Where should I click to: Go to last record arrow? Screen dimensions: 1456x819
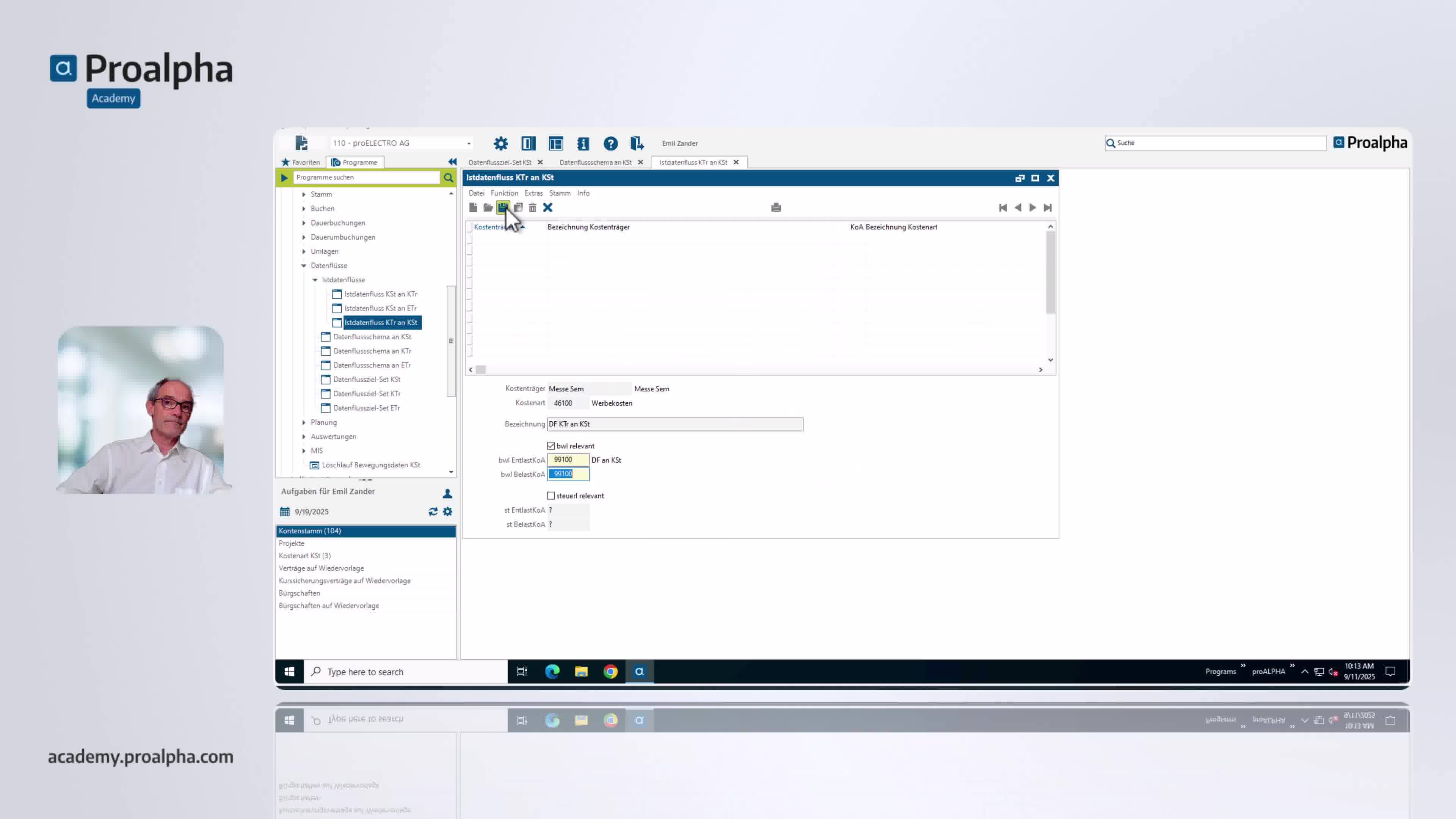[x=1047, y=208]
